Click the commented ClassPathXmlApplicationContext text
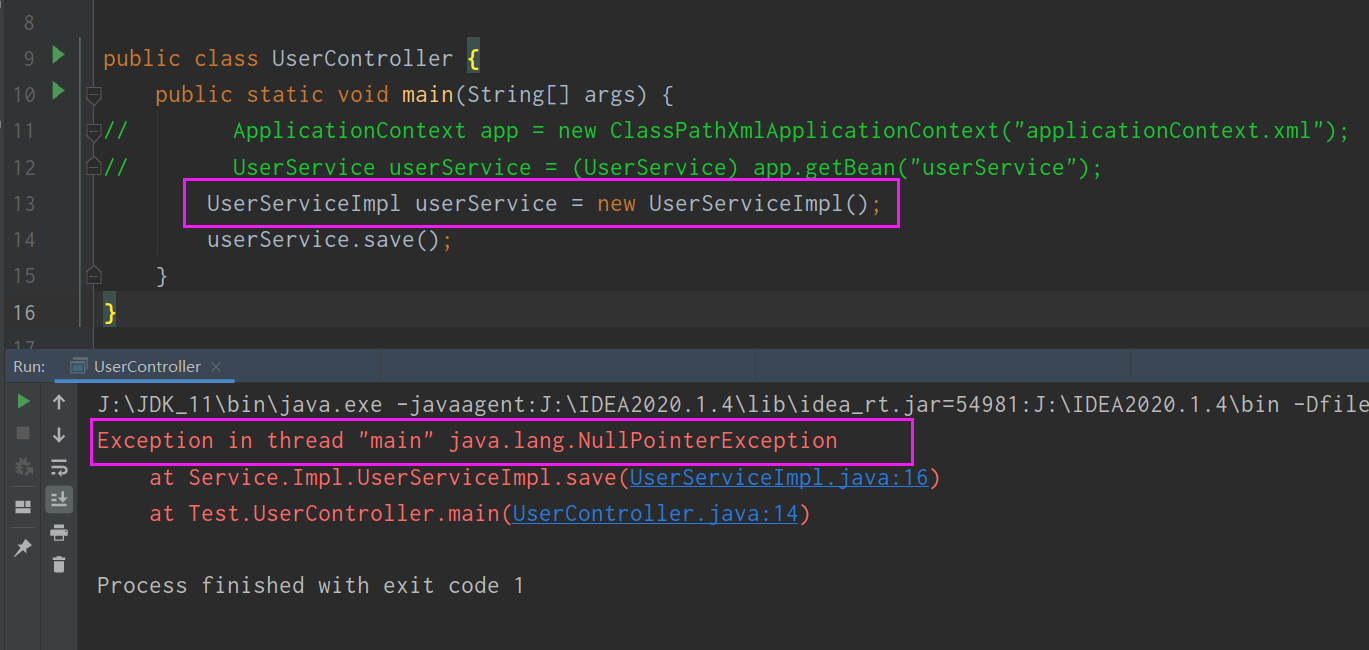1369x650 pixels. tap(805, 131)
